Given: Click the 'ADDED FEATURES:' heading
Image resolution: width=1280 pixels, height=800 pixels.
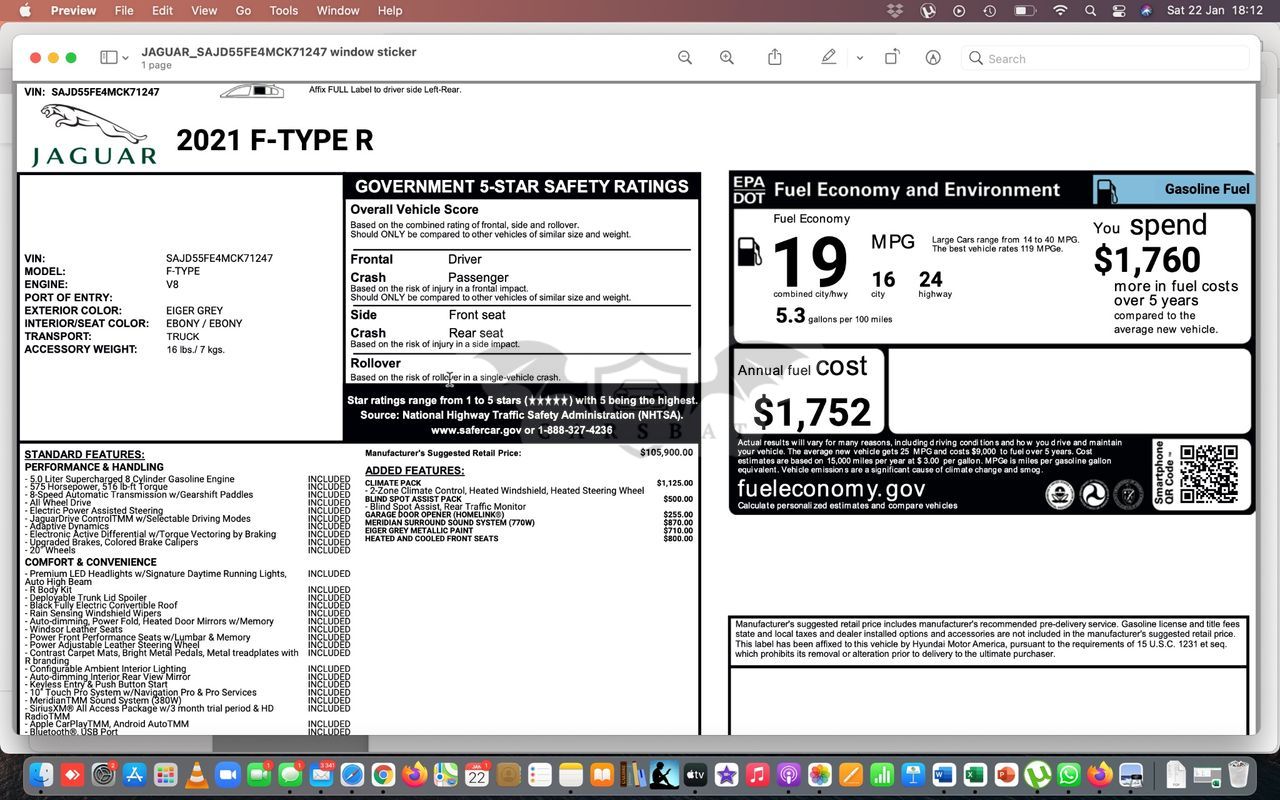Looking at the screenshot, I should (414, 471).
